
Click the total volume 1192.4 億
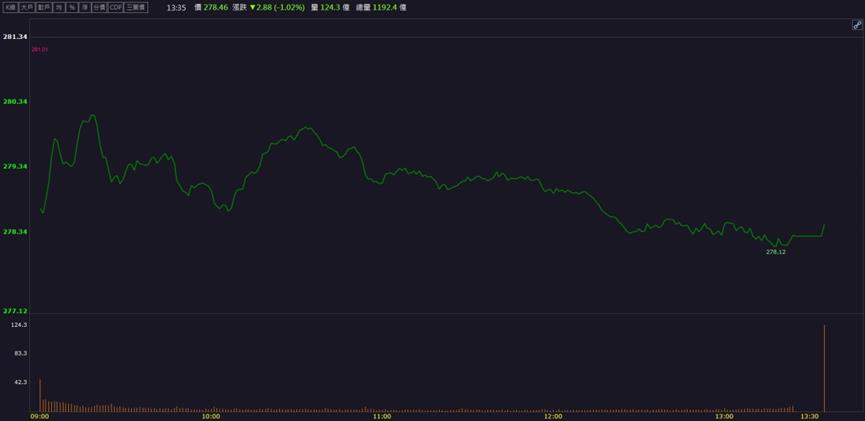click(x=387, y=8)
